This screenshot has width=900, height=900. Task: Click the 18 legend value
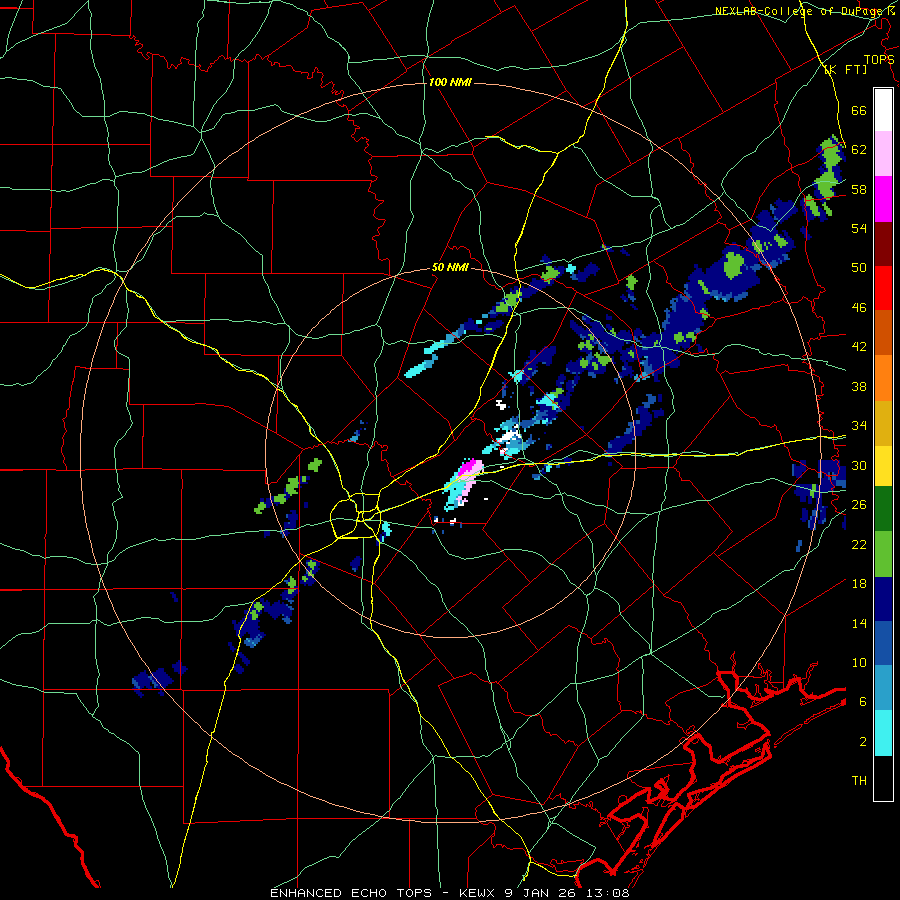(x=859, y=584)
